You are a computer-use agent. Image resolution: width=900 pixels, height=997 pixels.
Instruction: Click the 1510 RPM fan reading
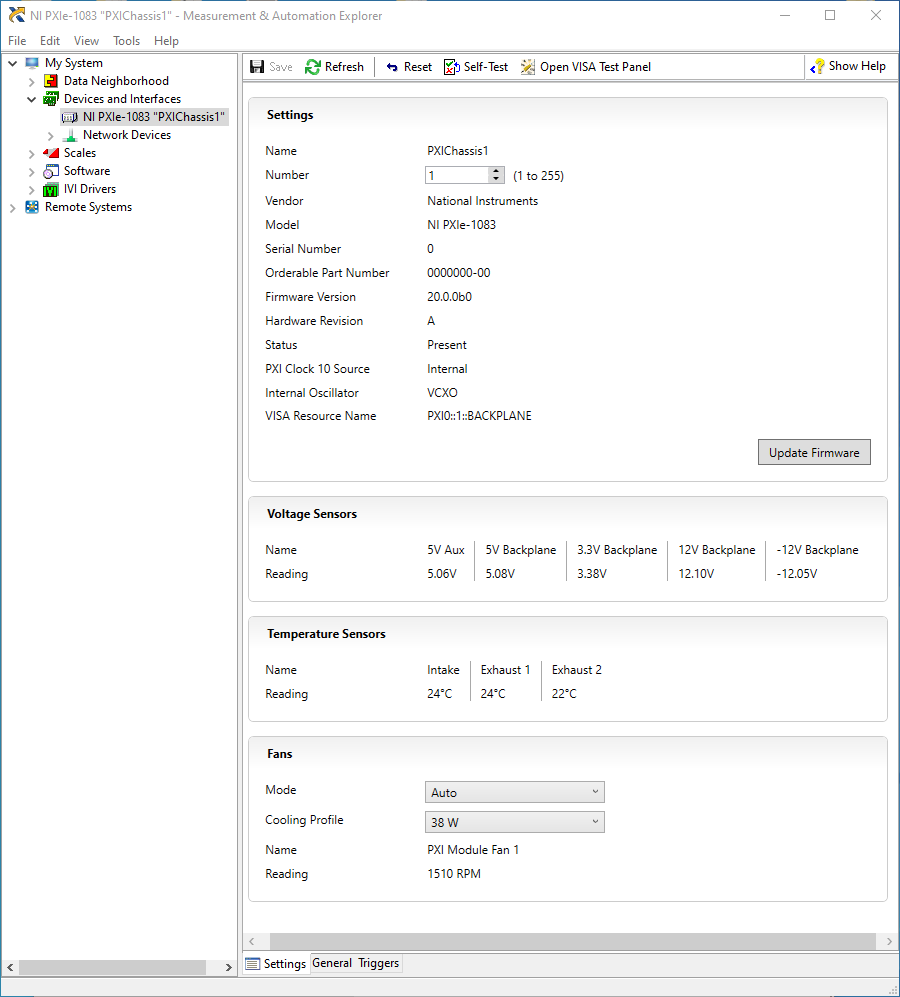coord(453,874)
